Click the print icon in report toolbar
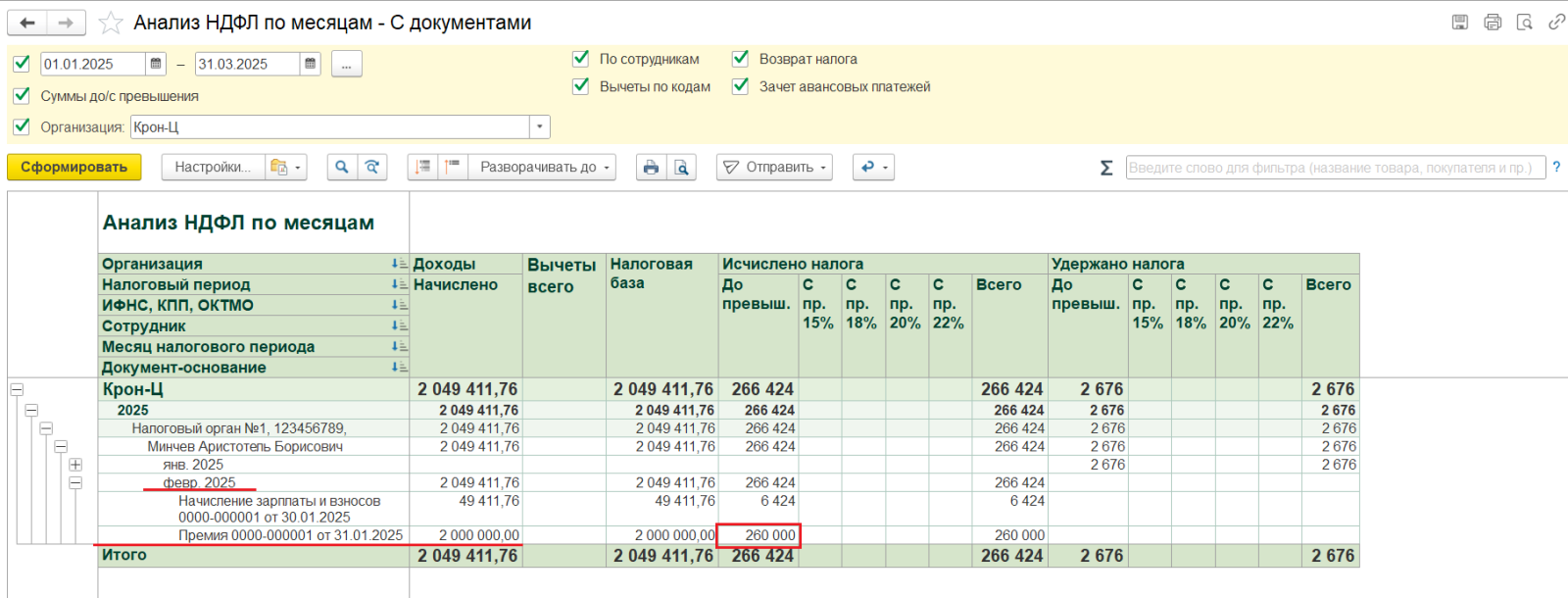This screenshot has width=1568, height=598. click(x=651, y=168)
